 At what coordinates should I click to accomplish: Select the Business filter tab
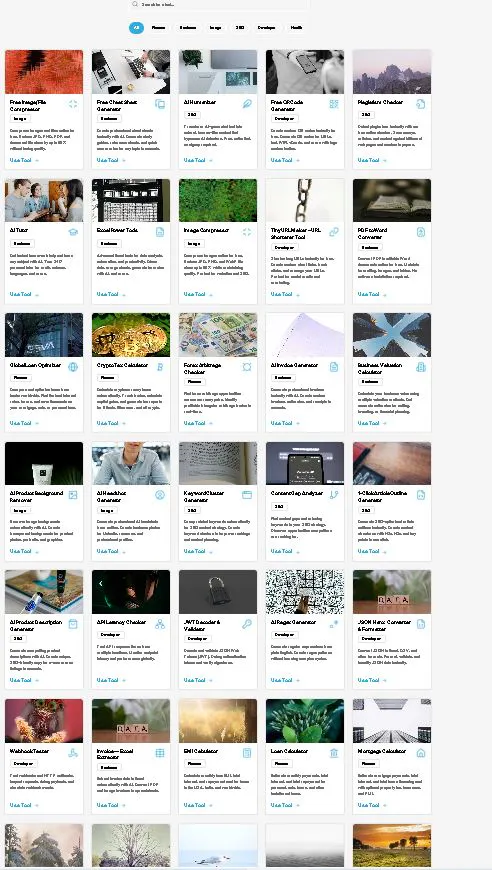(188, 28)
